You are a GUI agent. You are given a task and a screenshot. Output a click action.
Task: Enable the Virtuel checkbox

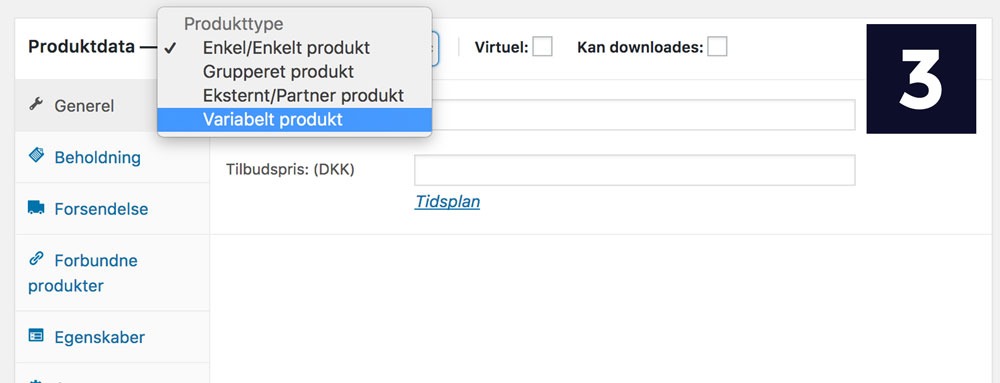click(x=542, y=47)
